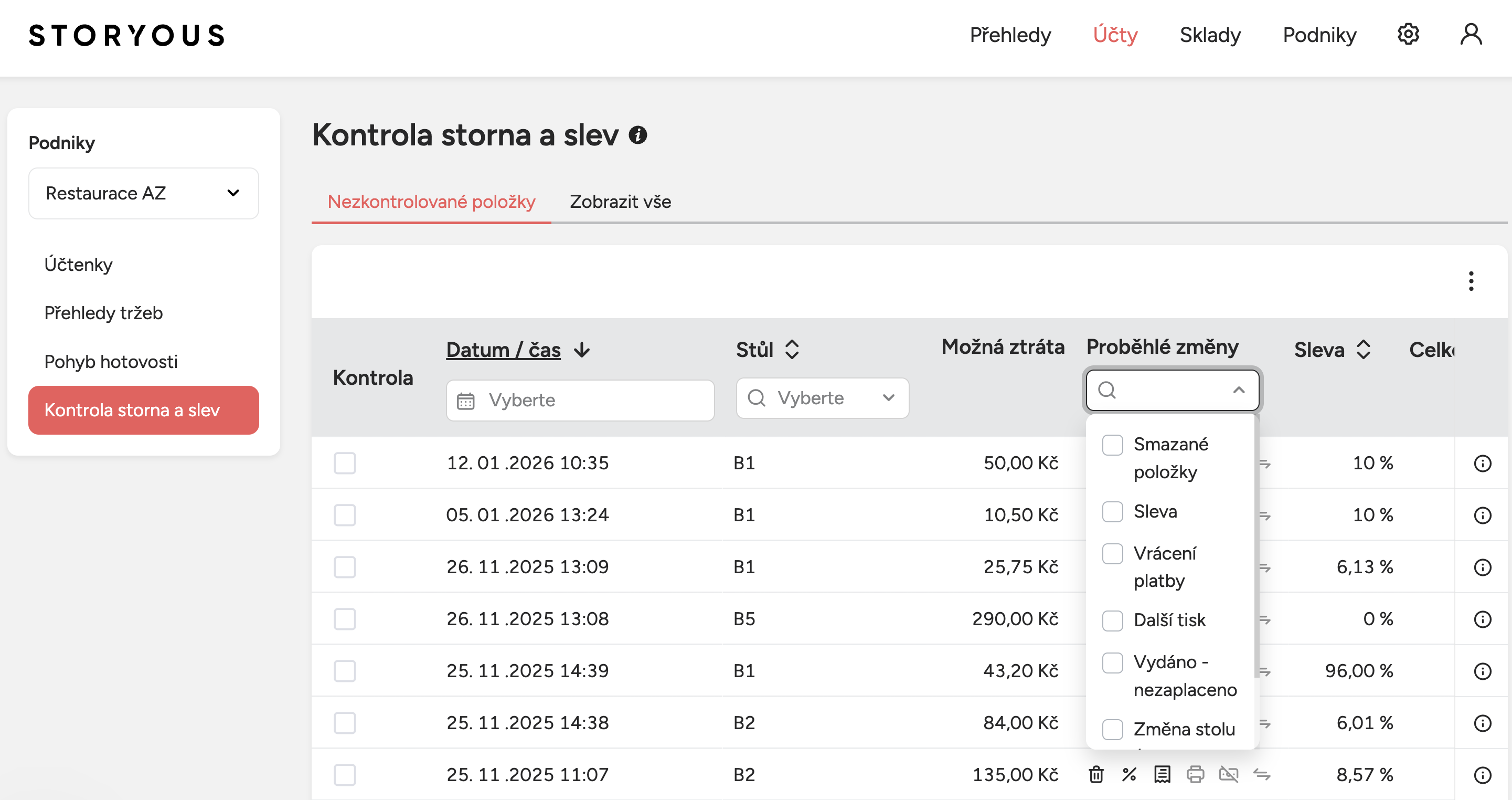Open the user profile icon
The image size is (1512, 800).
click(1471, 35)
